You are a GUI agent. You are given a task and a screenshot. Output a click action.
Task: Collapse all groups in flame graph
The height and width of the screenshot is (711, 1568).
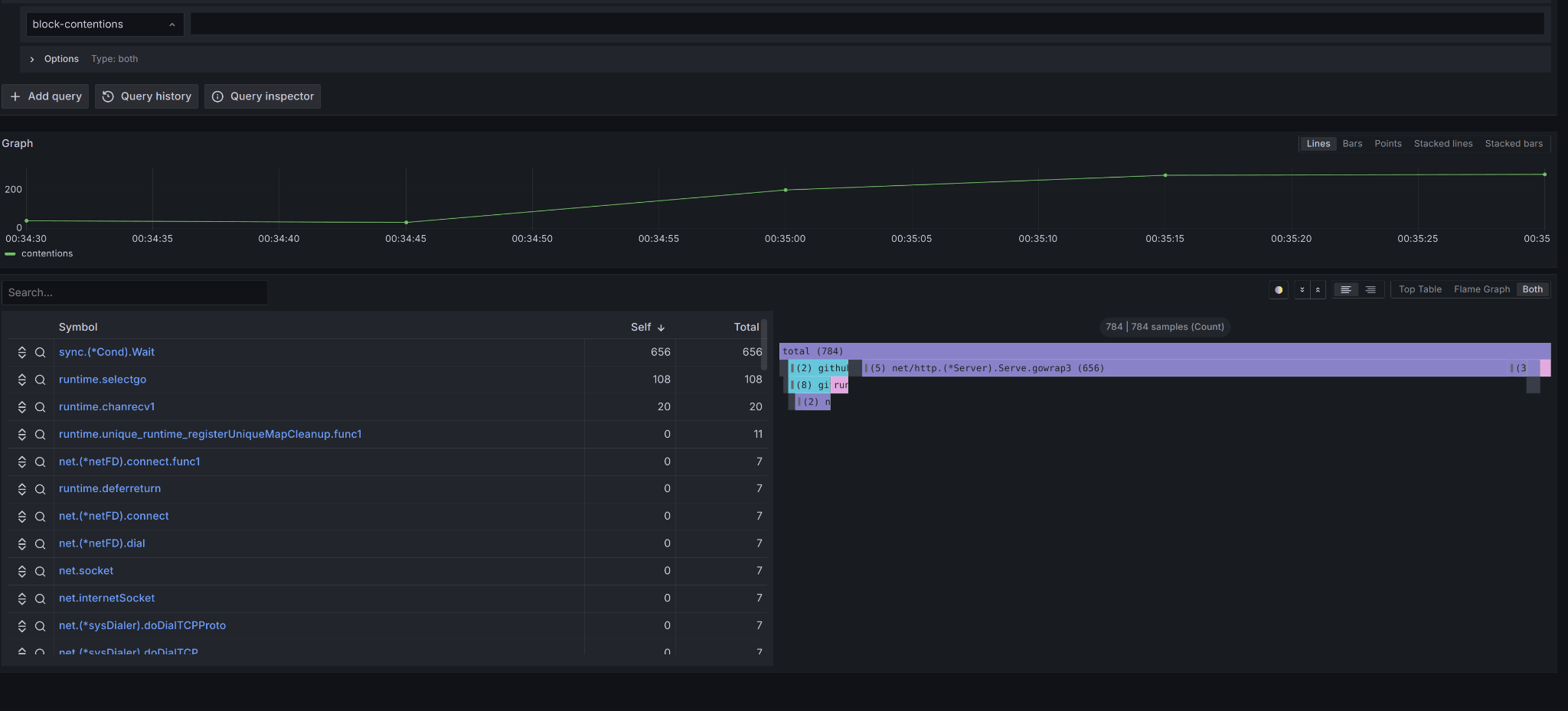point(1318,290)
